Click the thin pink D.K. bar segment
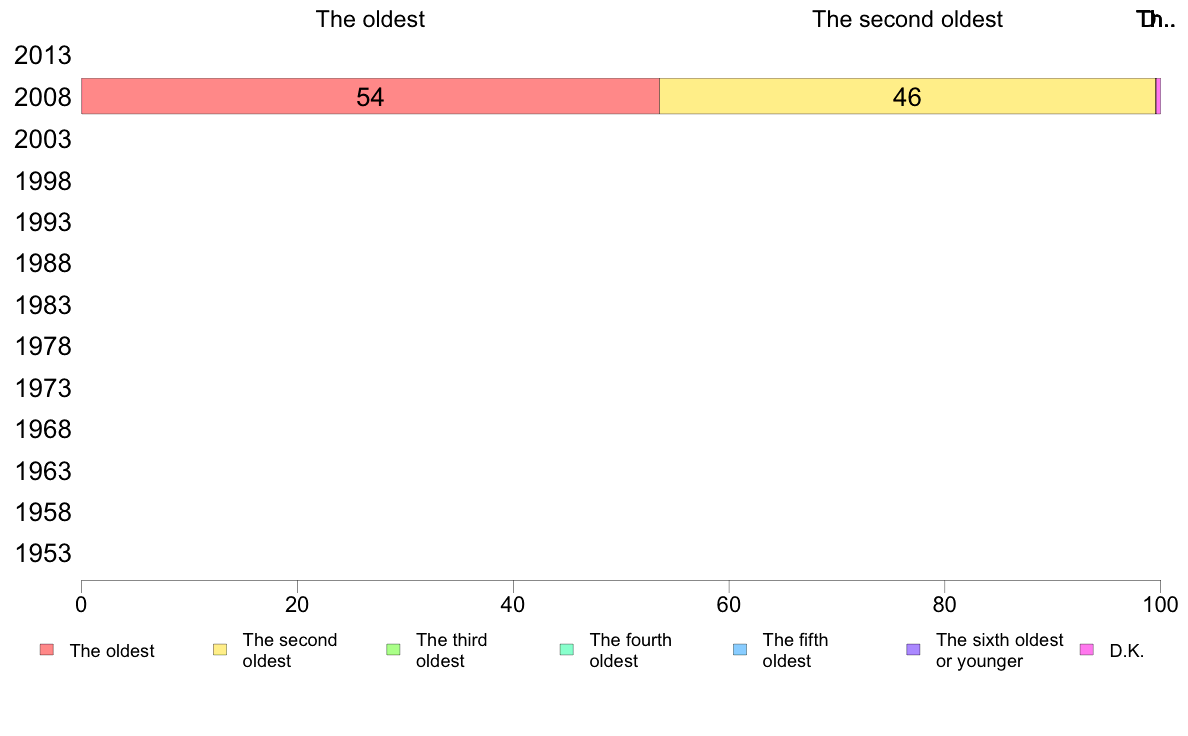 click(1158, 96)
